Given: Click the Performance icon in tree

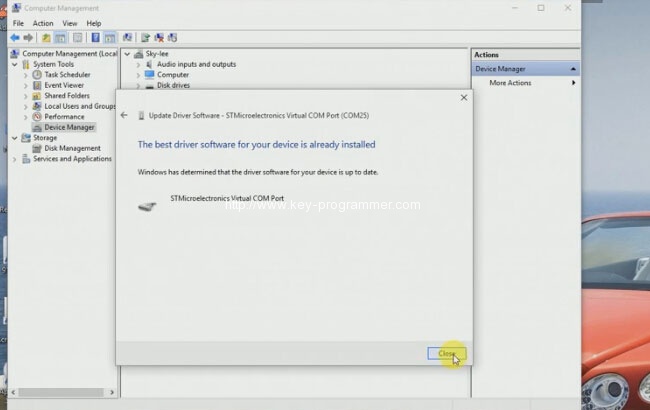Looking at the screenshot, I should coord(37,116).
